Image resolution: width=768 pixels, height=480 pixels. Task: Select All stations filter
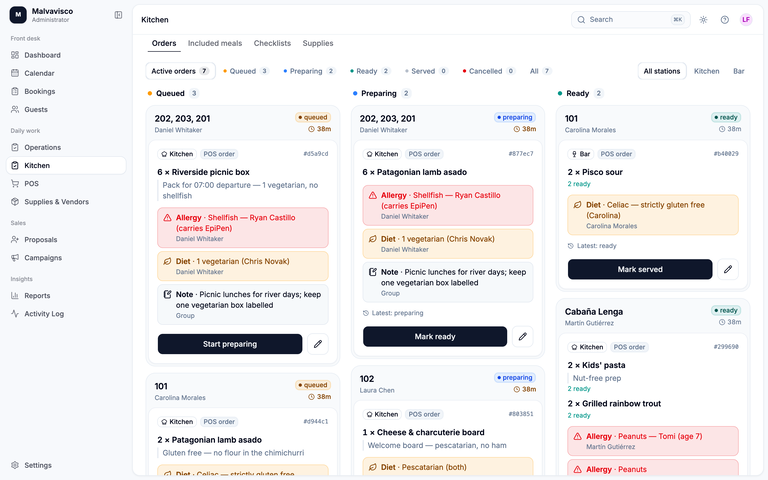pos(662,71)
